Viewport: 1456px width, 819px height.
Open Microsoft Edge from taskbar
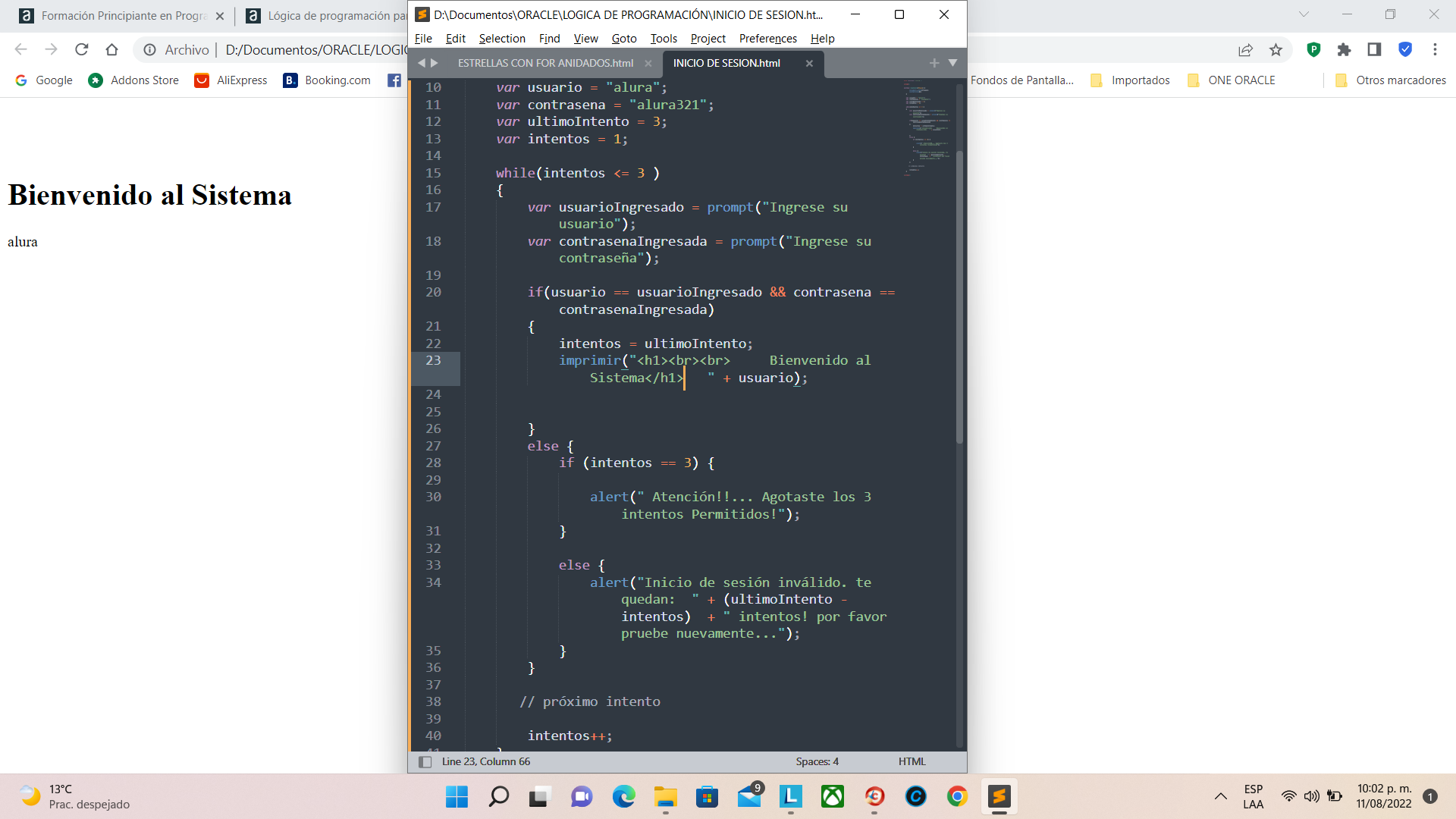623,797
